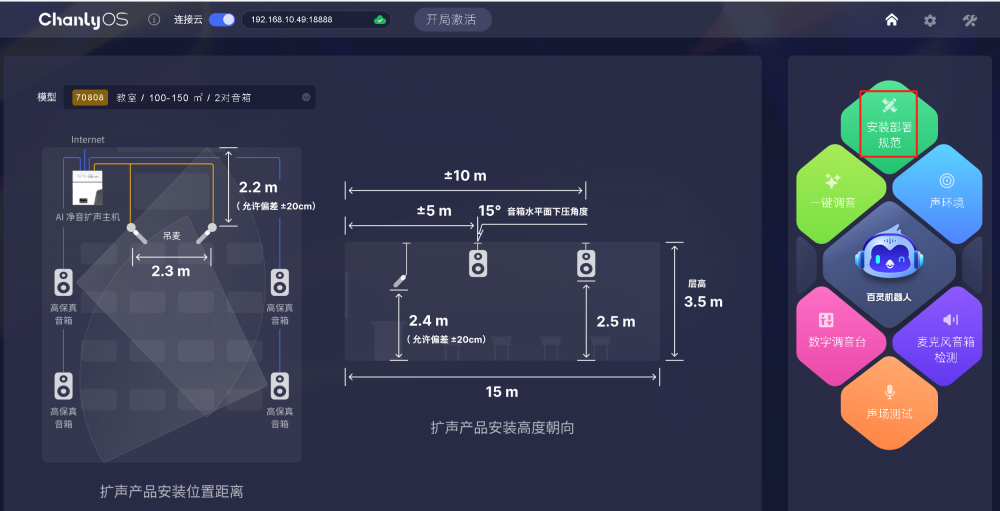Toggle the 连接云 cloud connection switch
The image size is (1000, 511).
(x=222, y=20)
